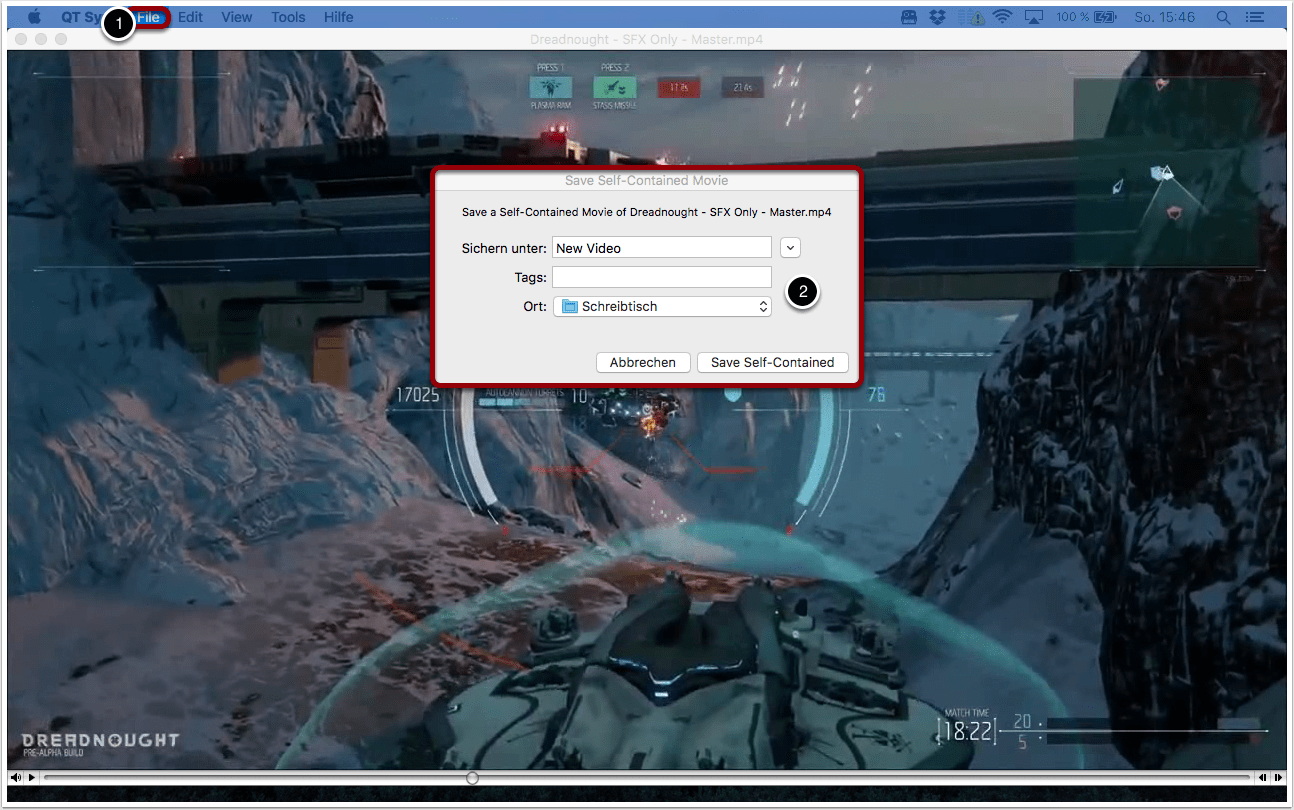Open the File menu

pos(149,17)
